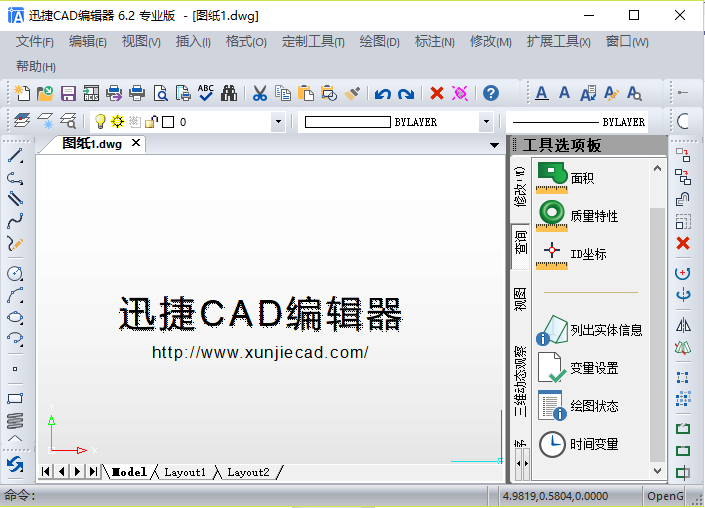Screen dimensions: 705x508
Task: Open 变量设置 in tool palette
Action: 577,368
